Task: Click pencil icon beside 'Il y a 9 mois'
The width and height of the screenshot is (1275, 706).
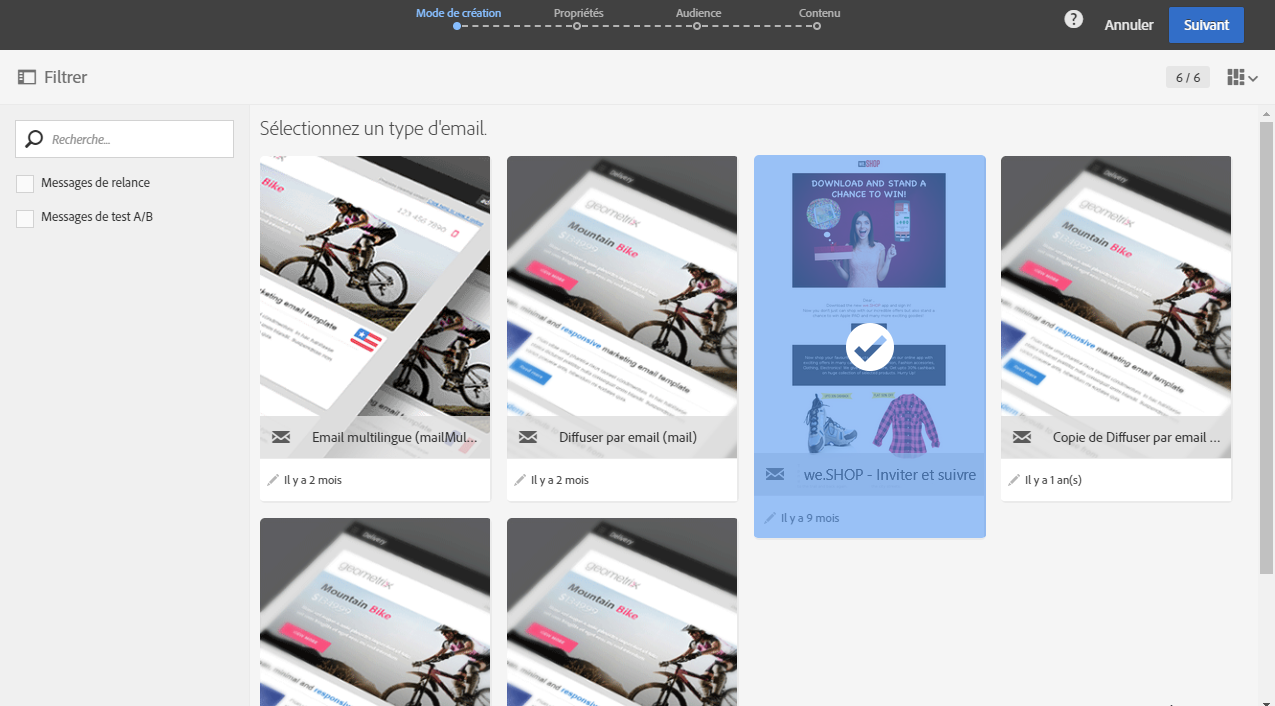Action: tap(770, 518)
